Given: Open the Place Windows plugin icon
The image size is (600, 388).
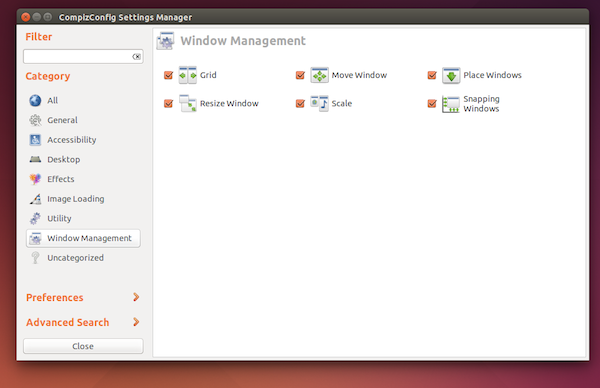Looking at the screenshot, I should [451, 75].
